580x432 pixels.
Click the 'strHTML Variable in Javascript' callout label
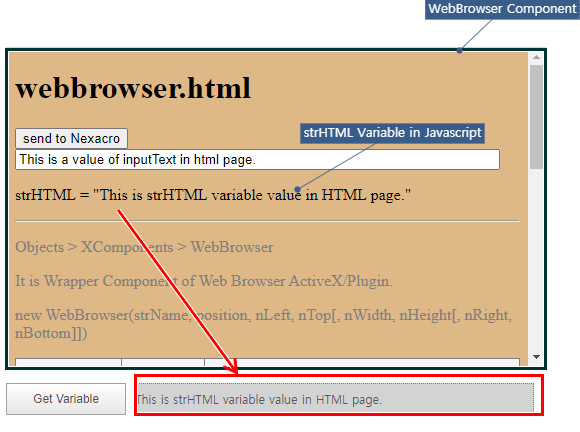tap(392, 133)
